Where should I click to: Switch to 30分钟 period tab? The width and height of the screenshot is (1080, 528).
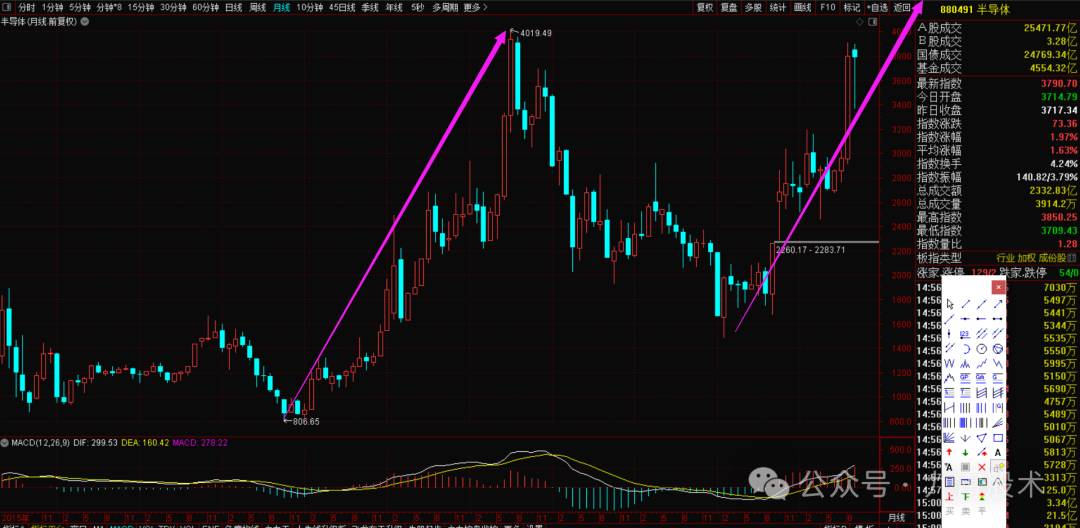tap(173, 7)
